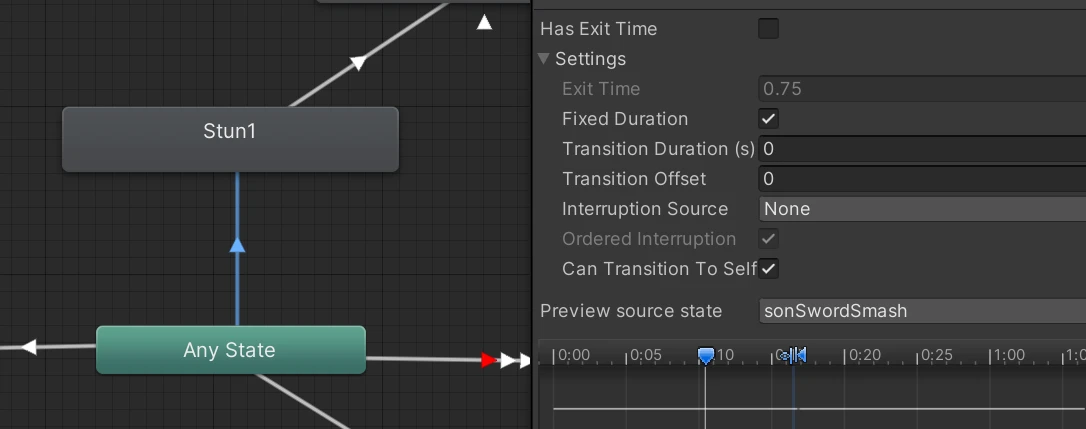Click the red transition arrow right of Any State
The height and width of the screenshot is (429, 1086).
click(489, 360)
